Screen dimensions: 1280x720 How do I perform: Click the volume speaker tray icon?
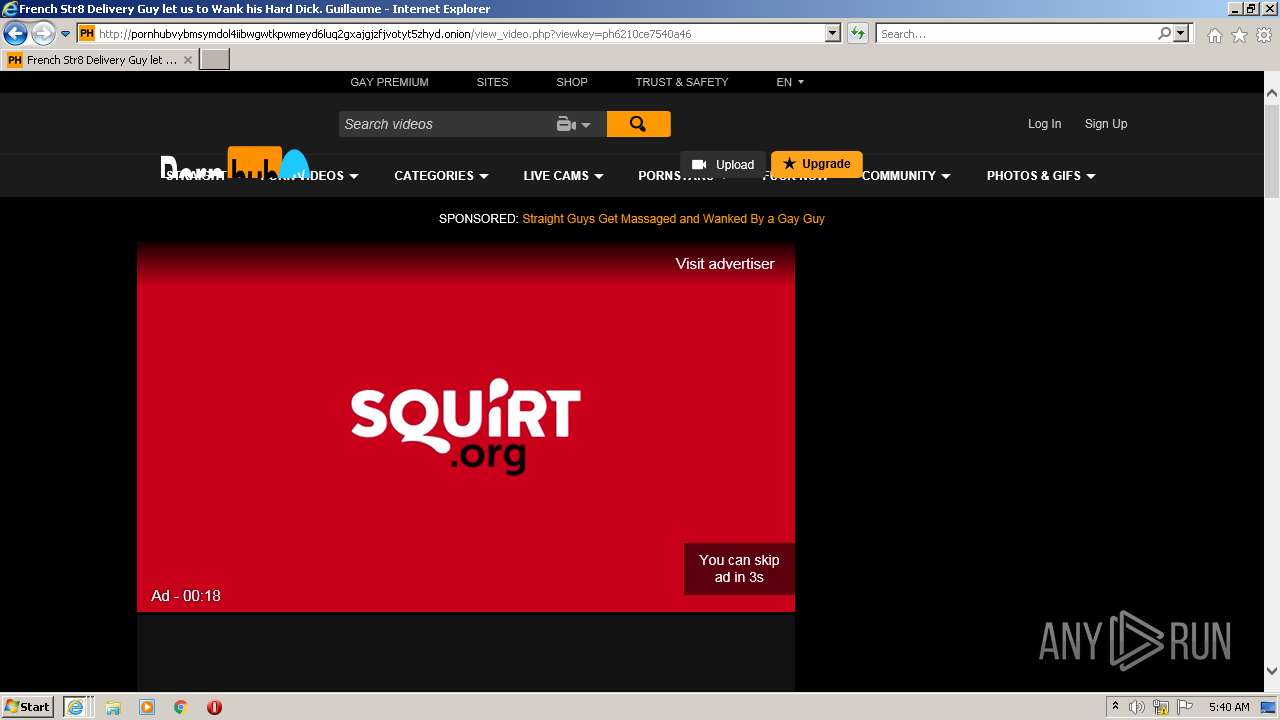(1137, 707)
